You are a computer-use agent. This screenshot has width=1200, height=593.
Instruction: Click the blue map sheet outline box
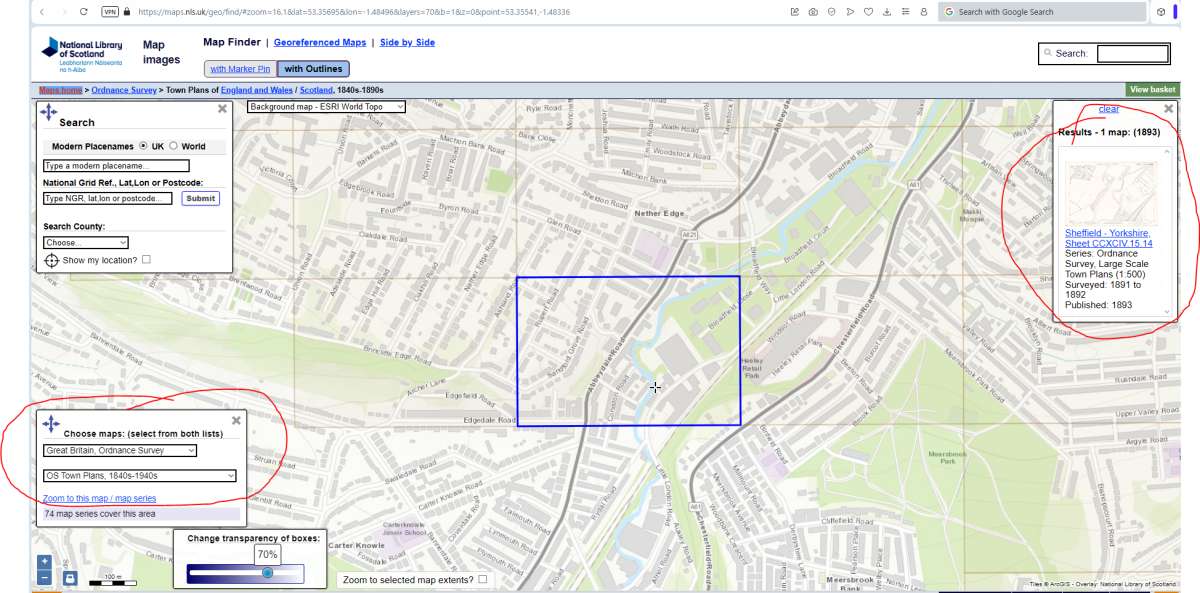click(x=628, y=351)
